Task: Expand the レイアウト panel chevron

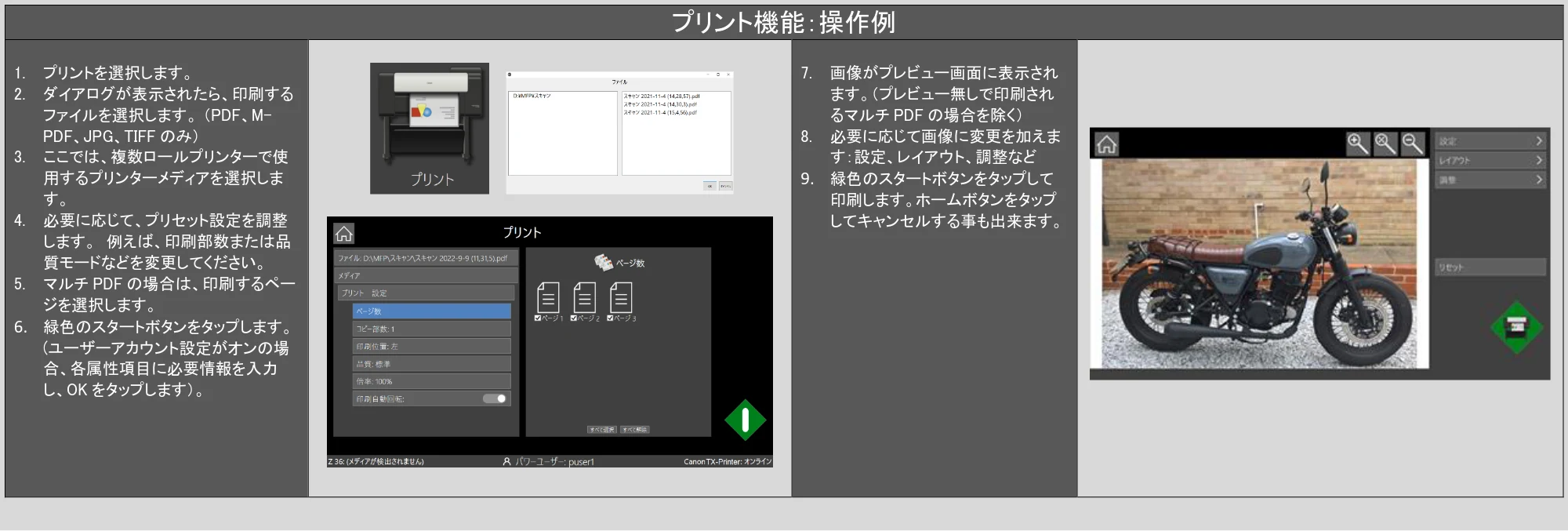Action: click(x=1539, y=160)
